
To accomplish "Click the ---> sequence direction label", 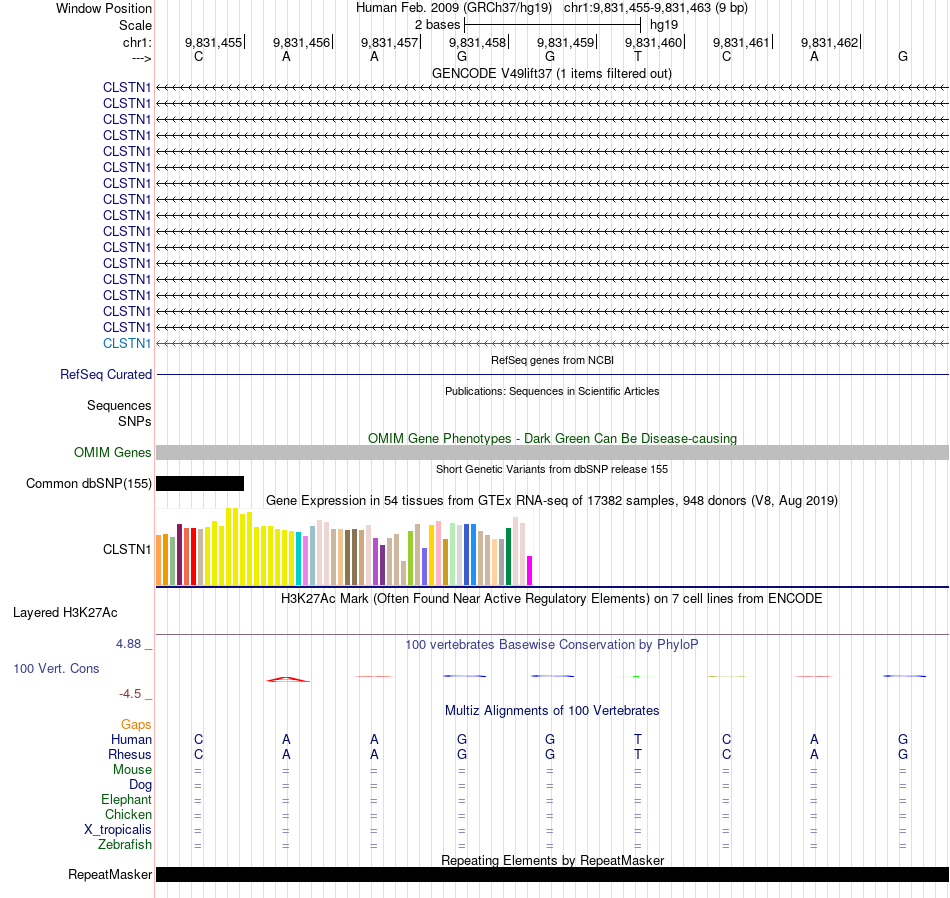I will coord(141,58).
